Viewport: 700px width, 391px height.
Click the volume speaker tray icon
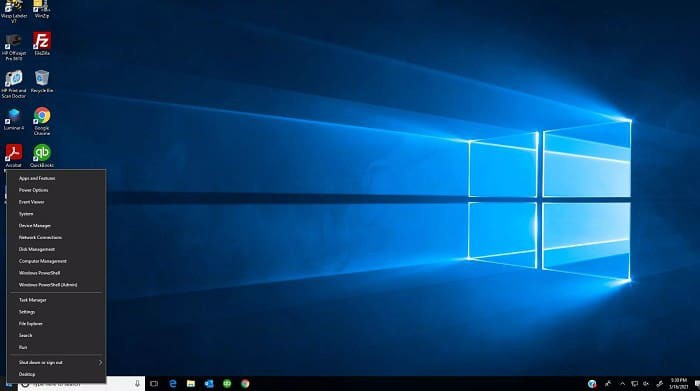tap(646, 383)
